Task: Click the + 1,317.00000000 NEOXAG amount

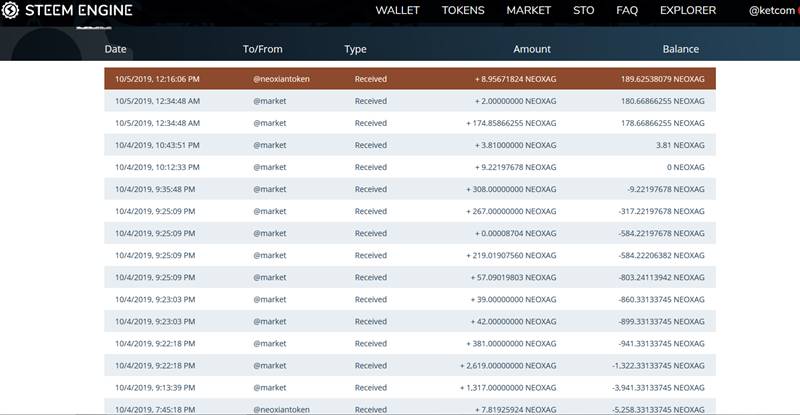Action: click(x=508, y=386)
